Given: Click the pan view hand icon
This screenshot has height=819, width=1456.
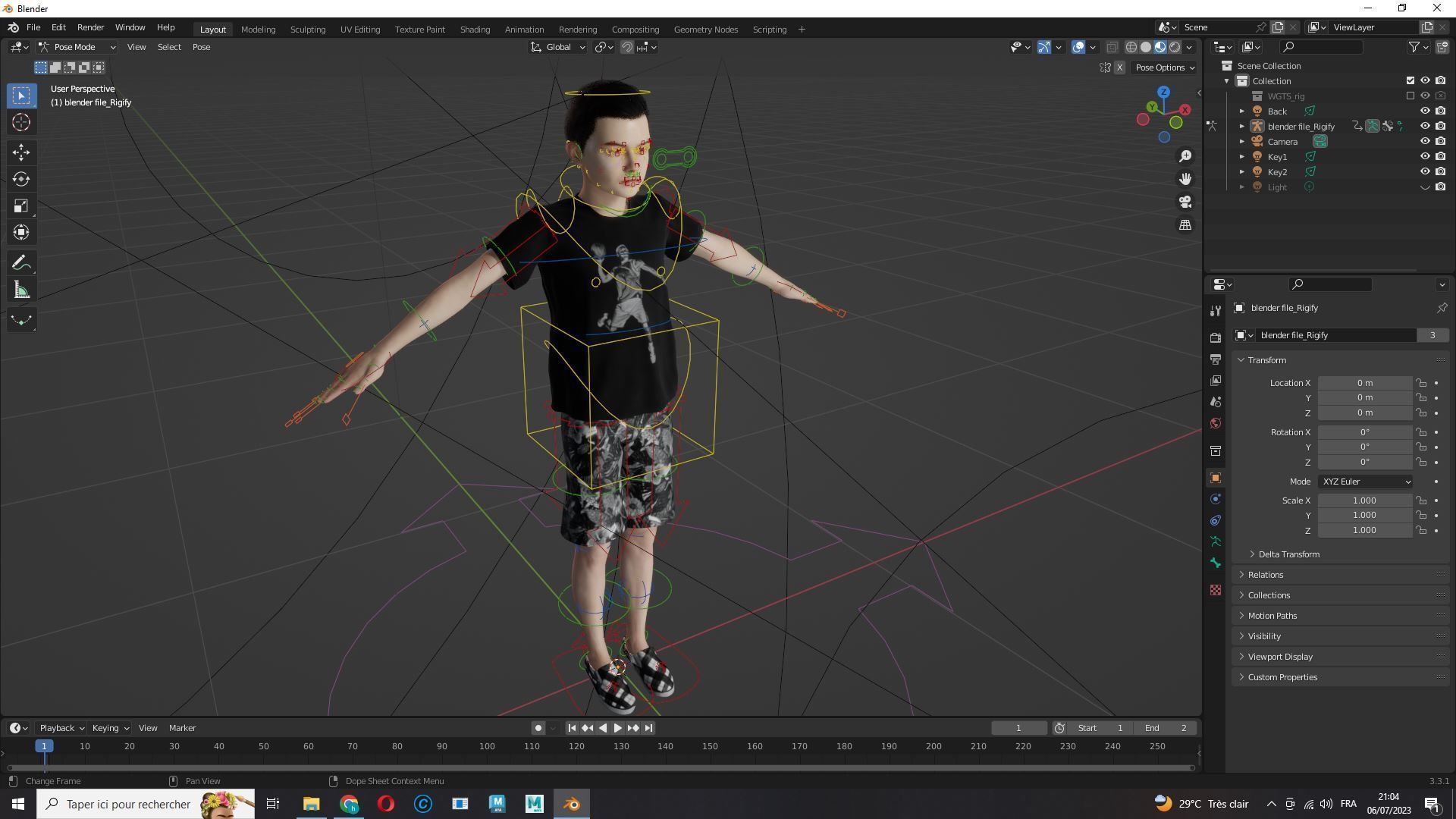Looking at the screenshot, I should [x=1185, y=179].
